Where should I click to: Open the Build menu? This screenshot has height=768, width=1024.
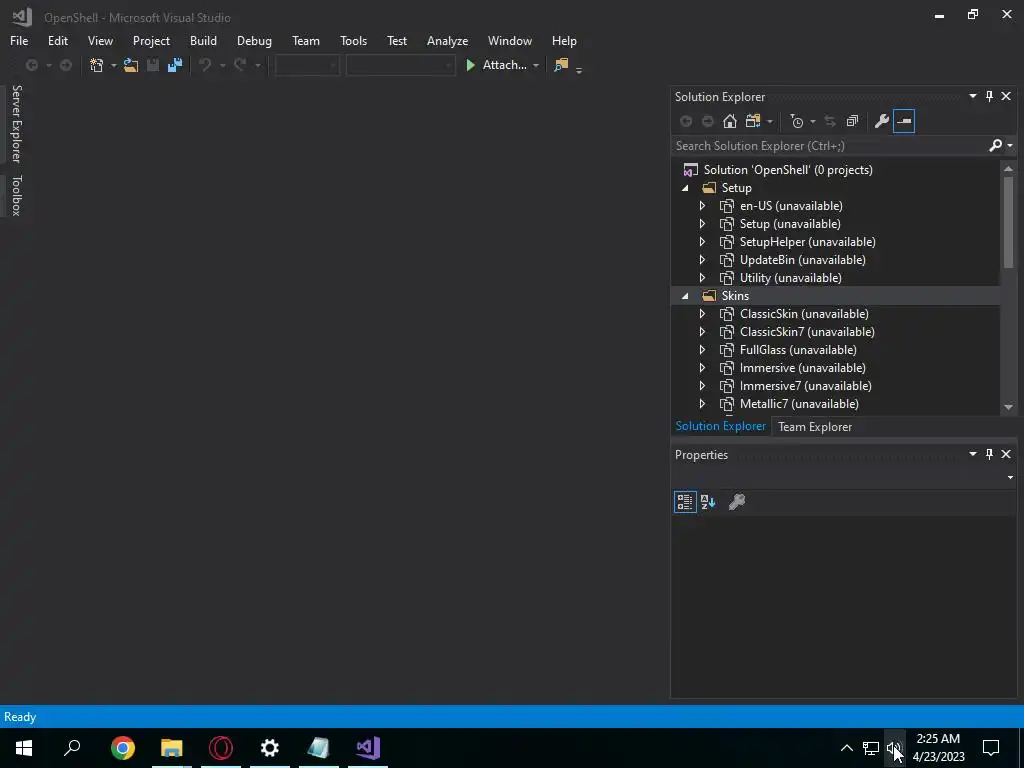pyautogui.click(x=203, y=40)
